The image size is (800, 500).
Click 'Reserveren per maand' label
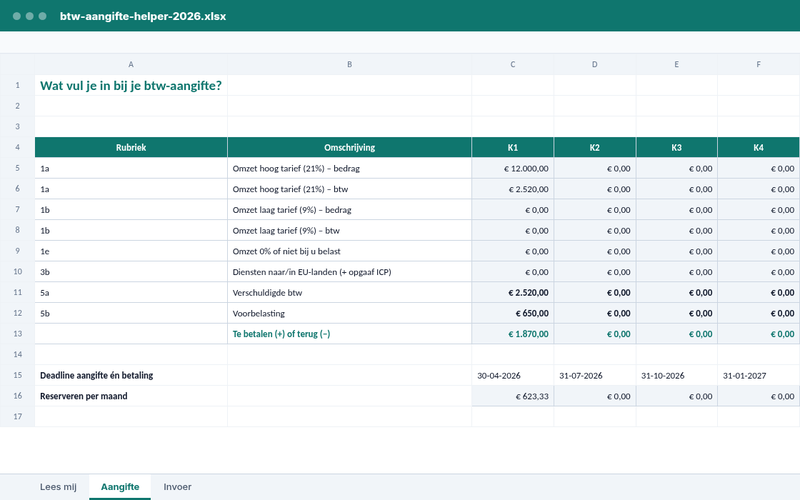[131, 396]
